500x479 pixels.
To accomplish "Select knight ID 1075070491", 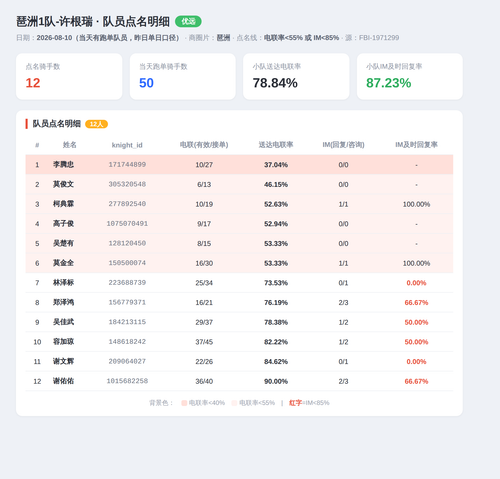I will (x=127, y=223).
